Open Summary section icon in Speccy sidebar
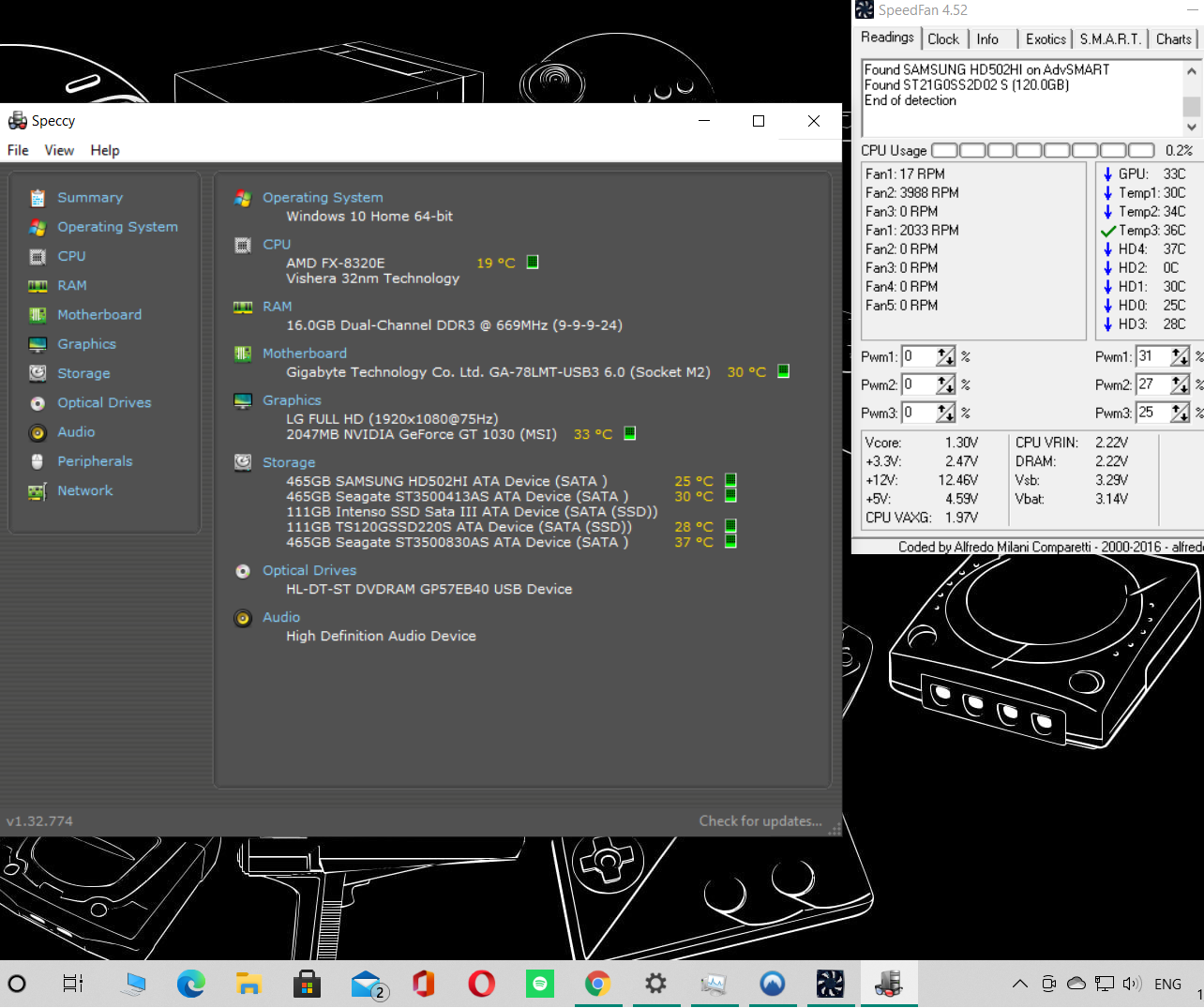Screen dimensions: 1204x1008 coord(38,198)
